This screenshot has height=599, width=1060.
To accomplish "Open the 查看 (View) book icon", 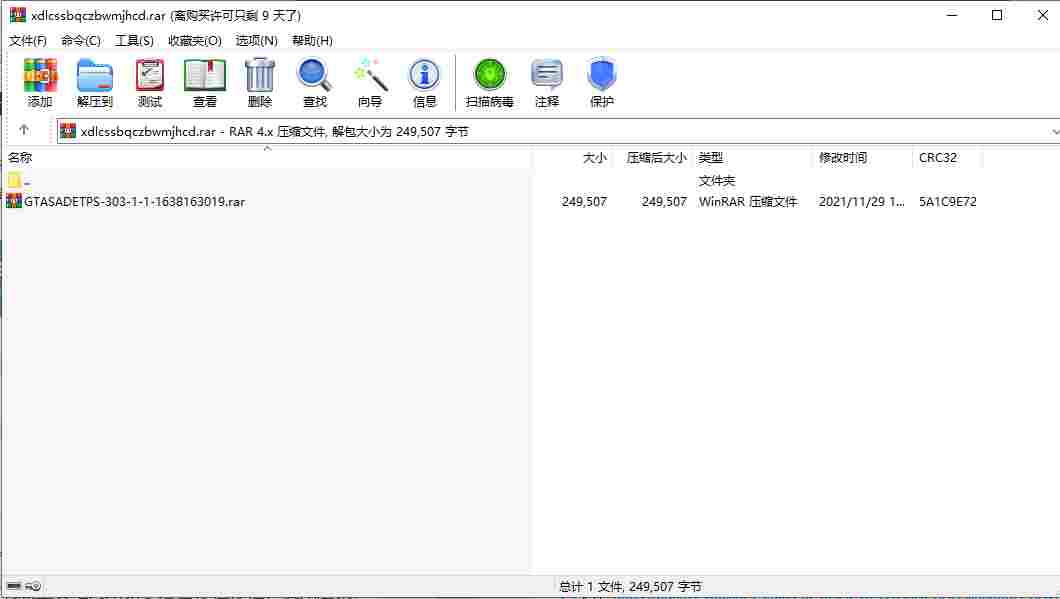I will point(205,75).
